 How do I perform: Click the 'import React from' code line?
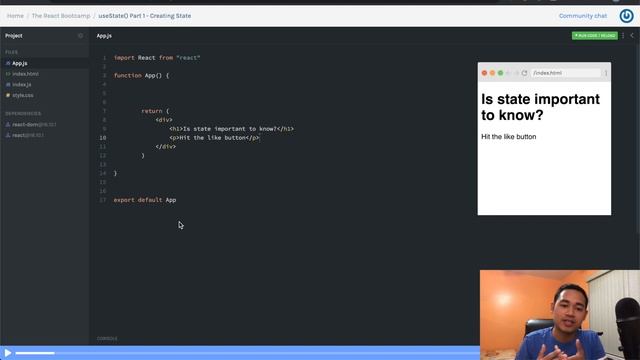[x=157, y=58]
